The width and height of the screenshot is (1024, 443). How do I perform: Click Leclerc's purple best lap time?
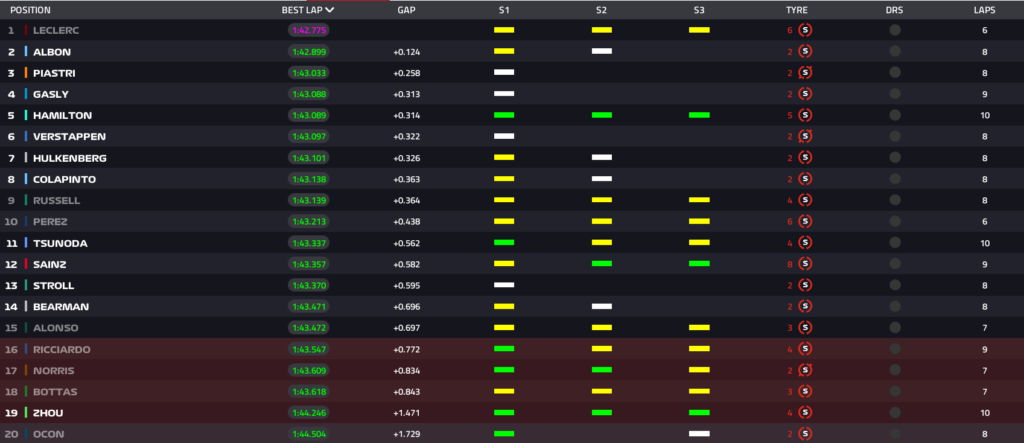tap(309, 30)
